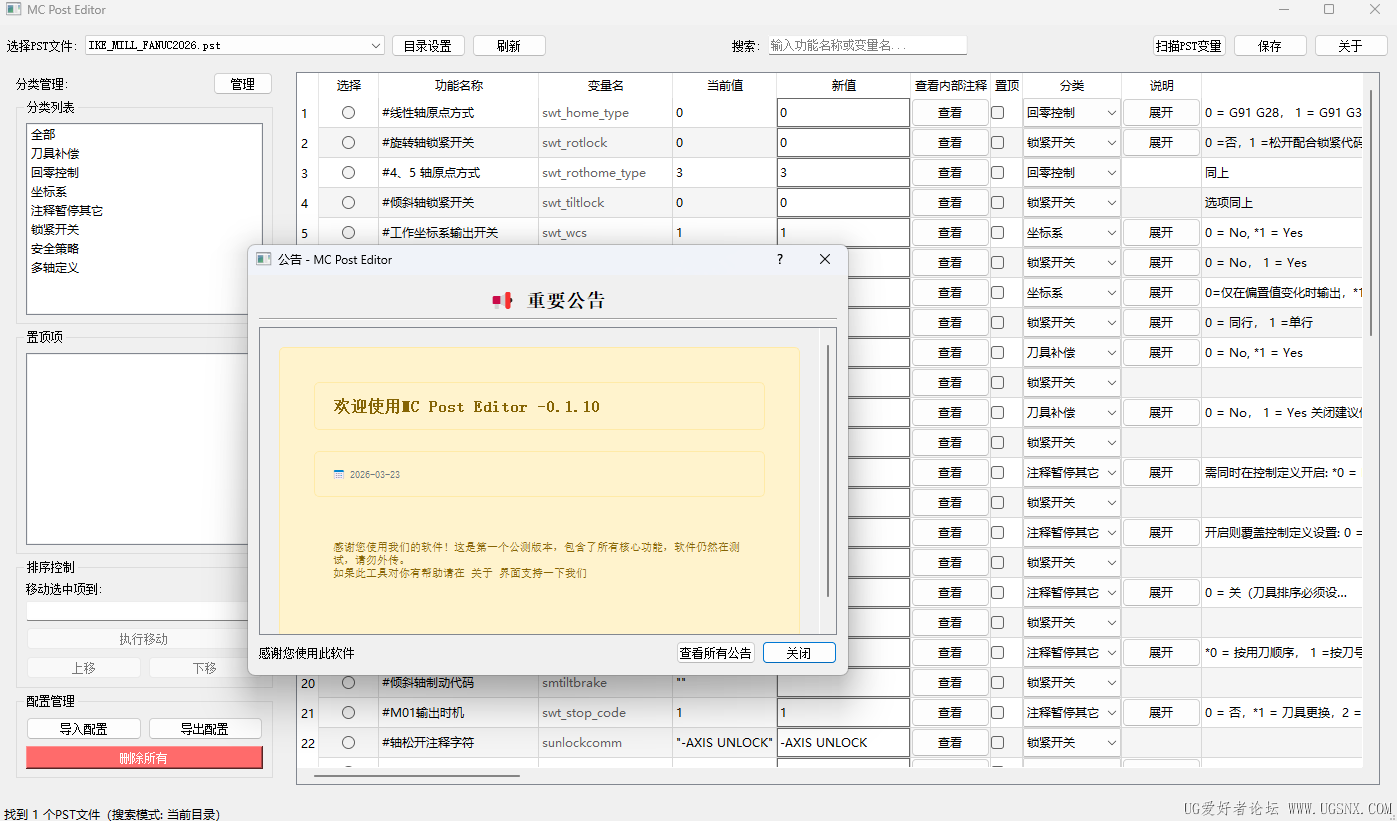Click the search input field at the top

[x=867, y=45]
